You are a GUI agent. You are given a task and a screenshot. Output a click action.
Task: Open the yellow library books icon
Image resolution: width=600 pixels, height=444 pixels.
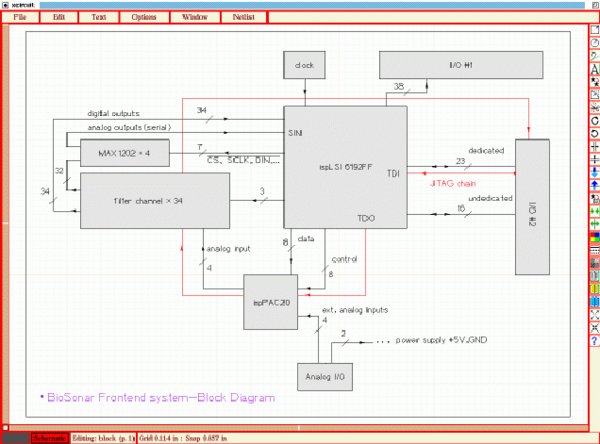595,289
